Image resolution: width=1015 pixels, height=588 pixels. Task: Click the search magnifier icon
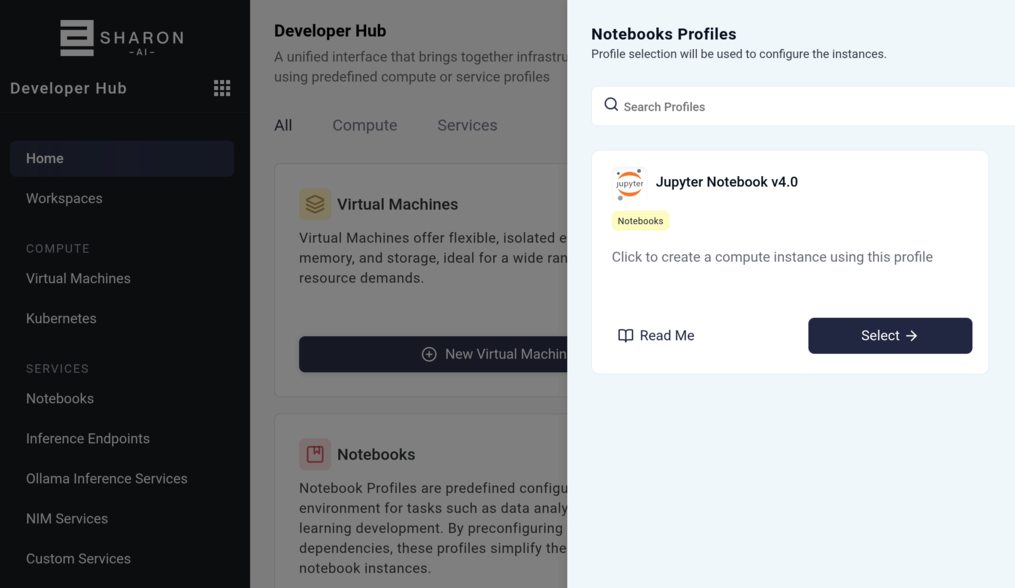coord(611,105)
